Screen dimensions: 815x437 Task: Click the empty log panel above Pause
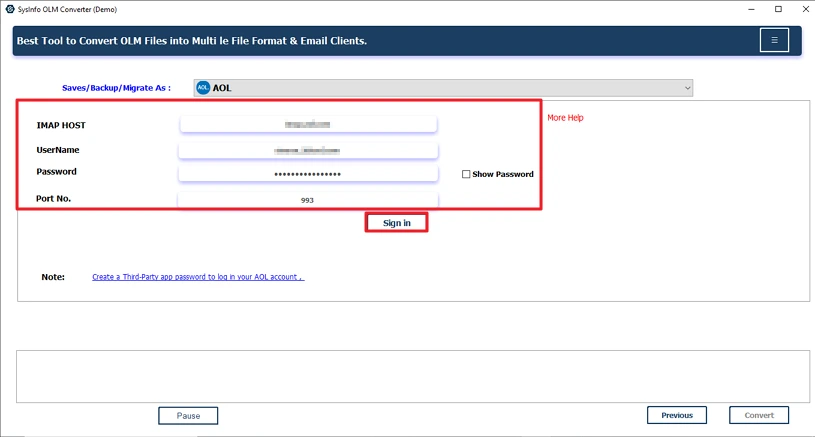click(x=413, y=376)
